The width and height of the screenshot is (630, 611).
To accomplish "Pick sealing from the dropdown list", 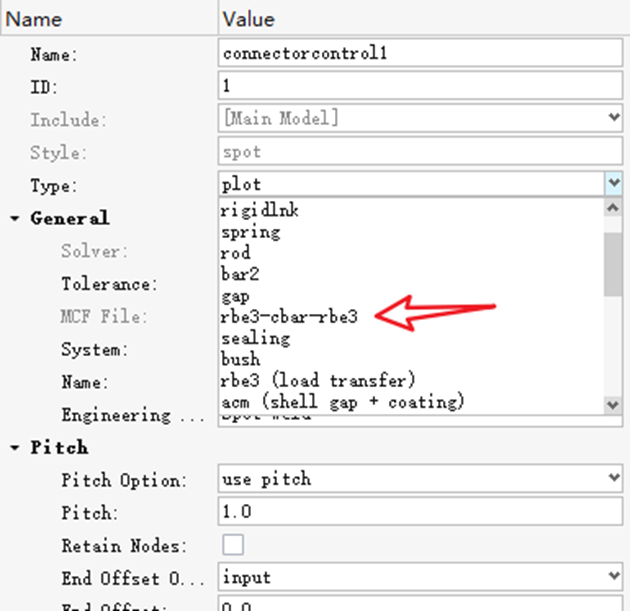I will point(256,339).
